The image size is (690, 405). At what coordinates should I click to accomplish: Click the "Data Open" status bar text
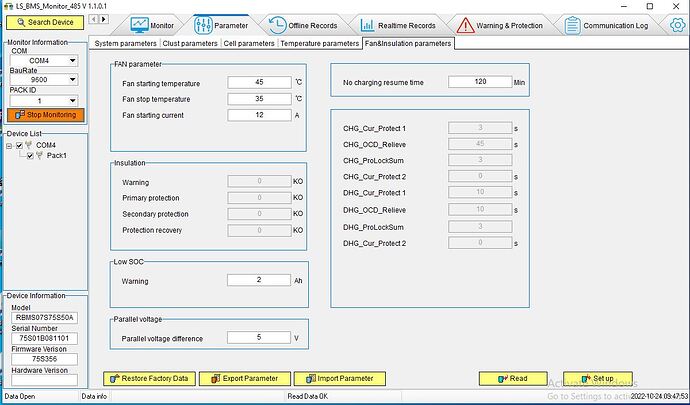(20, 396)
